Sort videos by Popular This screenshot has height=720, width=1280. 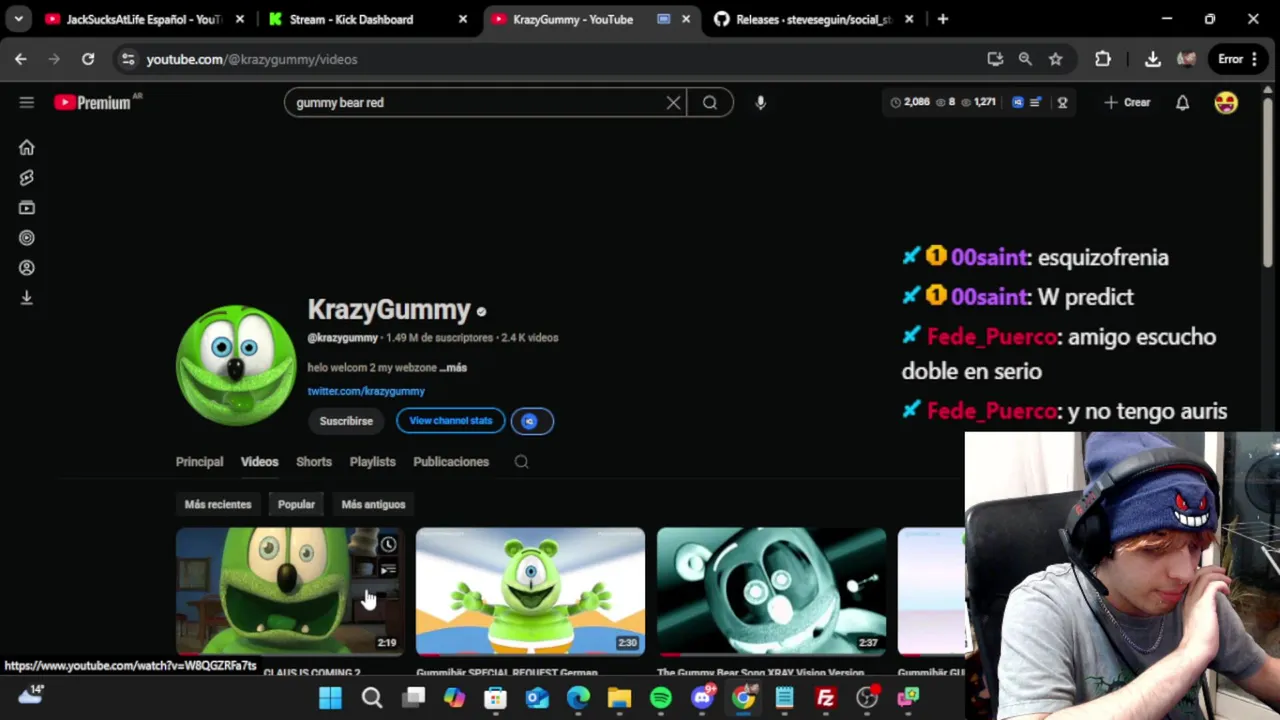click(x=296, y=504)
